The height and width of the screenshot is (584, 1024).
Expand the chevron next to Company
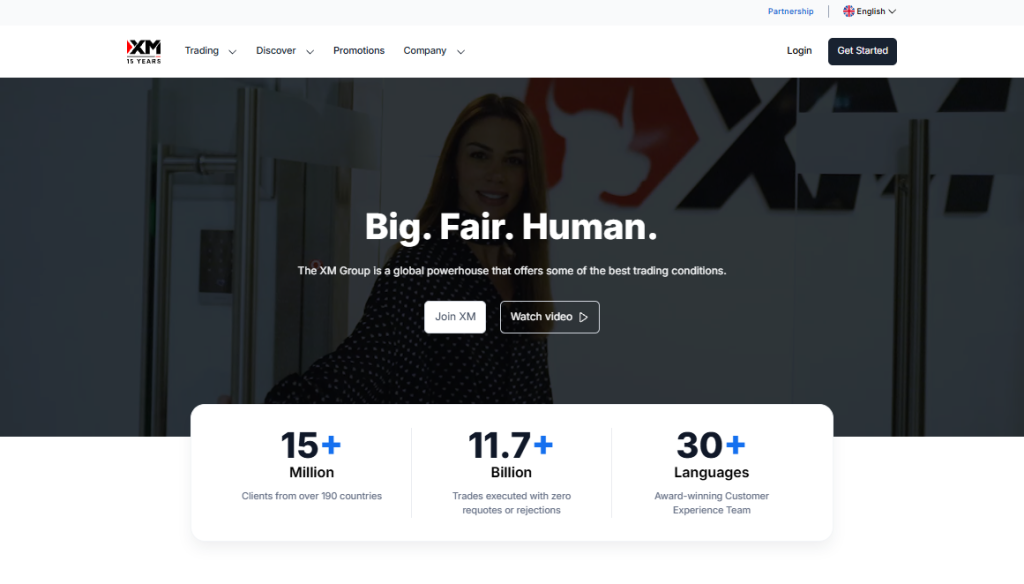[460, 52]
